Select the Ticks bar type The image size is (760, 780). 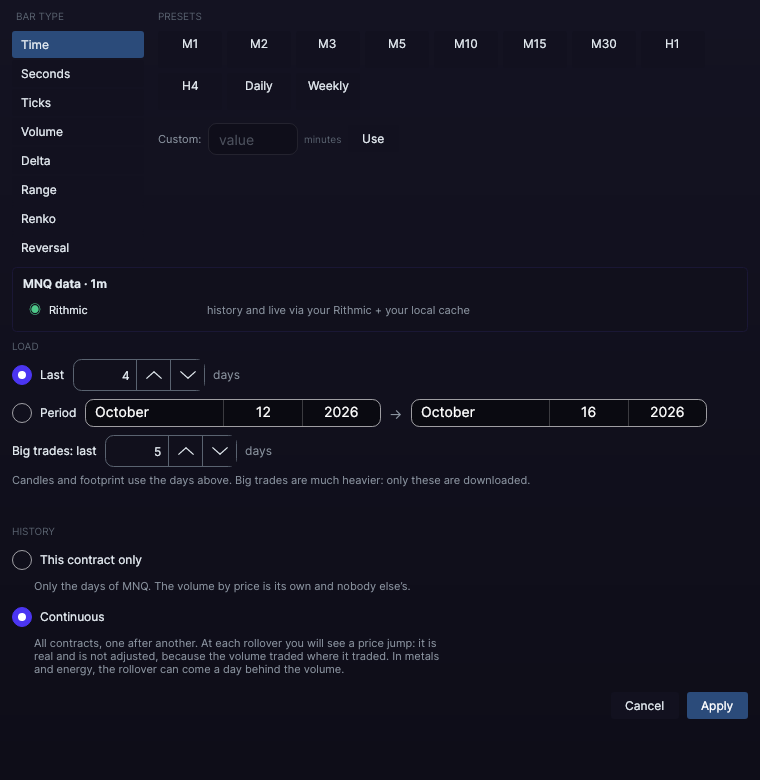point(78,102)
